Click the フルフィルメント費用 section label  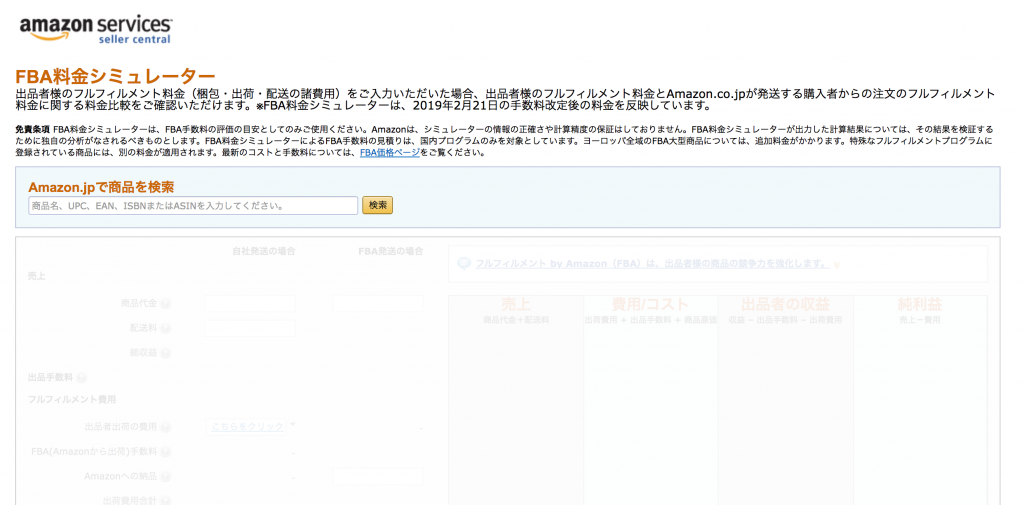[x=72, y=399]
